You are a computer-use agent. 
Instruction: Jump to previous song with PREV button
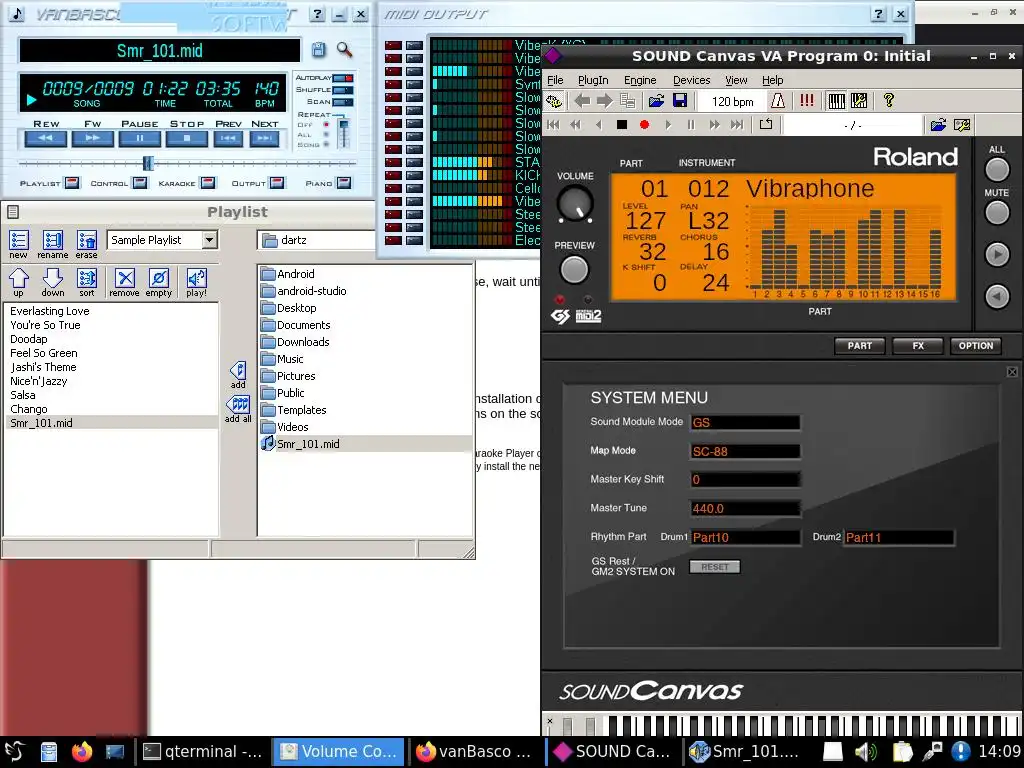tap(228, 138)
